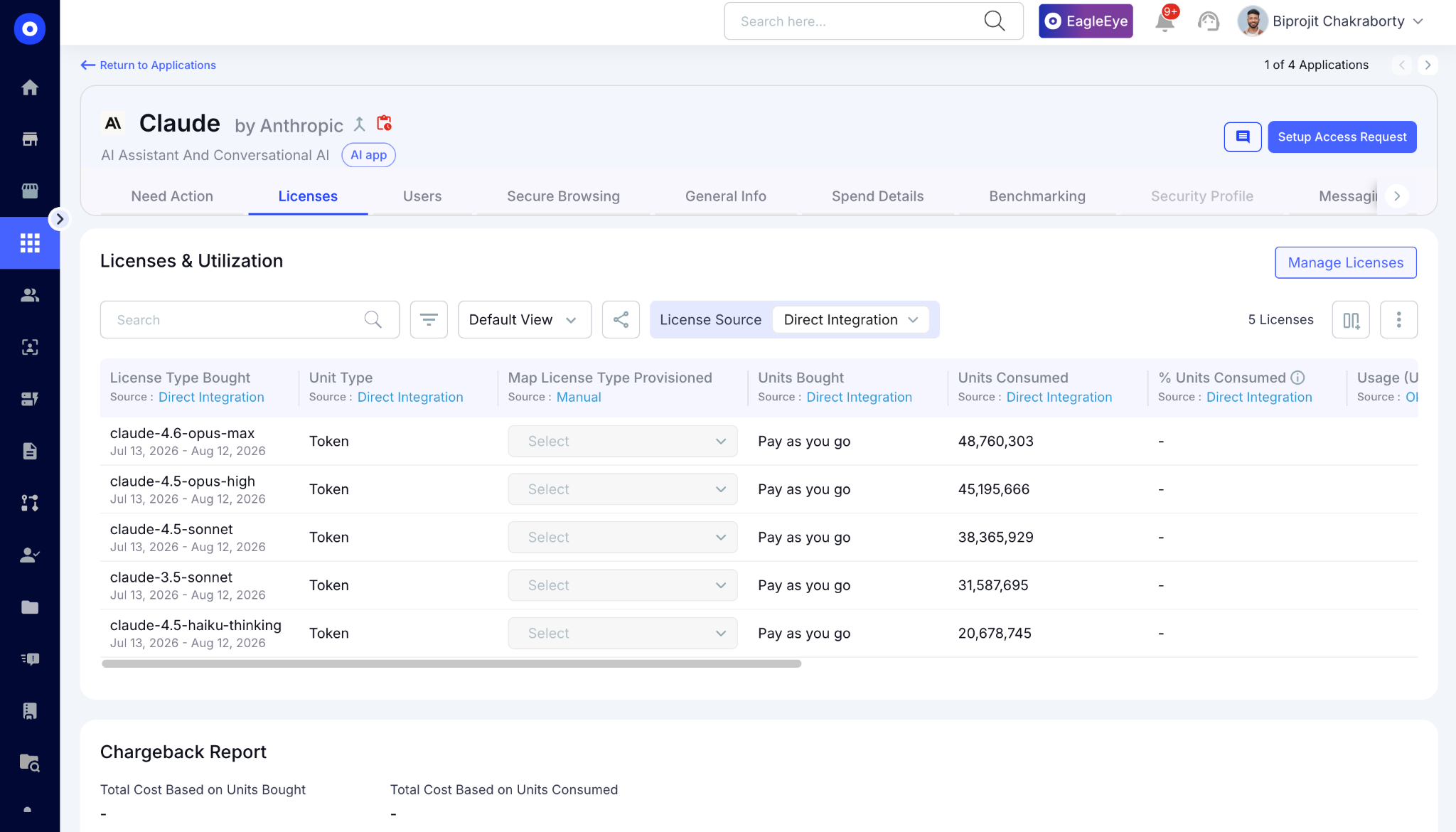Switch to the Spend Details tab
This screenshot has height=832, width=1456.
[x=877, y=196]
